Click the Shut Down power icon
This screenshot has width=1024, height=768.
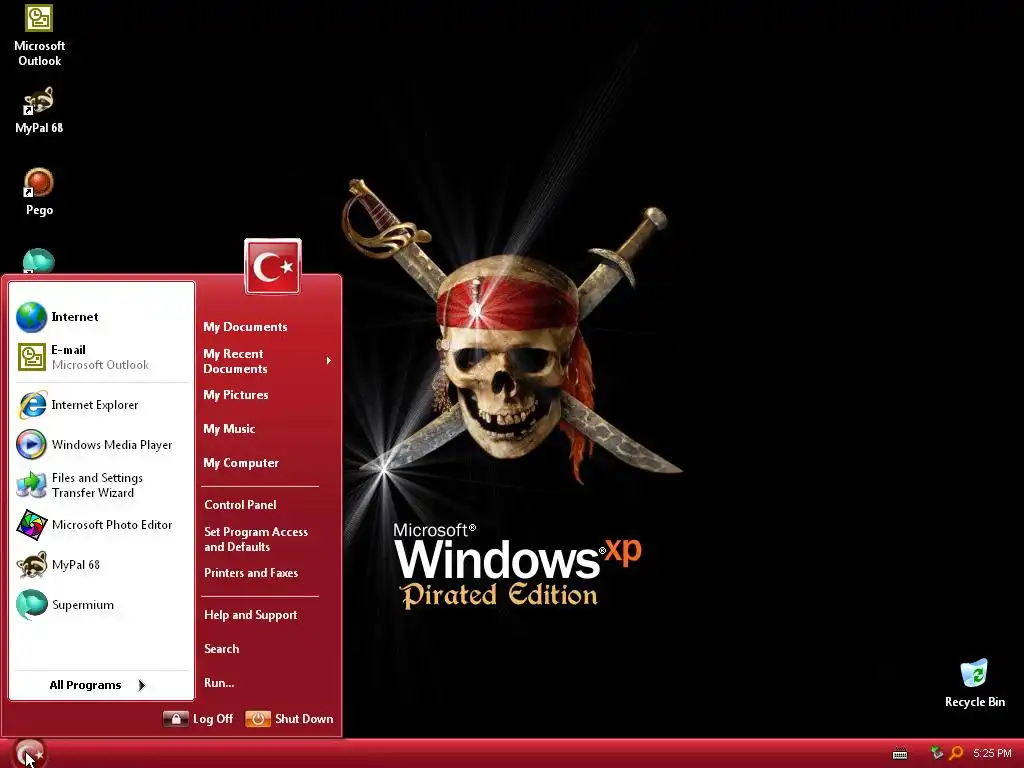(x=258, y=719)
